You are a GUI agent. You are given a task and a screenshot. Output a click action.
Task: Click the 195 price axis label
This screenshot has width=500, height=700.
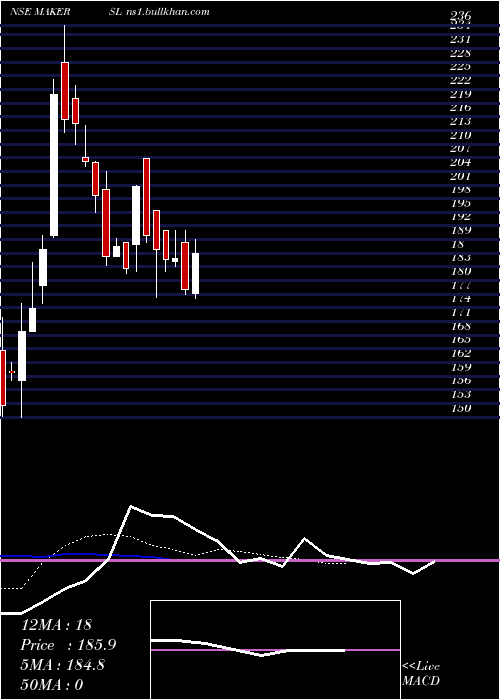pos(460,203)
